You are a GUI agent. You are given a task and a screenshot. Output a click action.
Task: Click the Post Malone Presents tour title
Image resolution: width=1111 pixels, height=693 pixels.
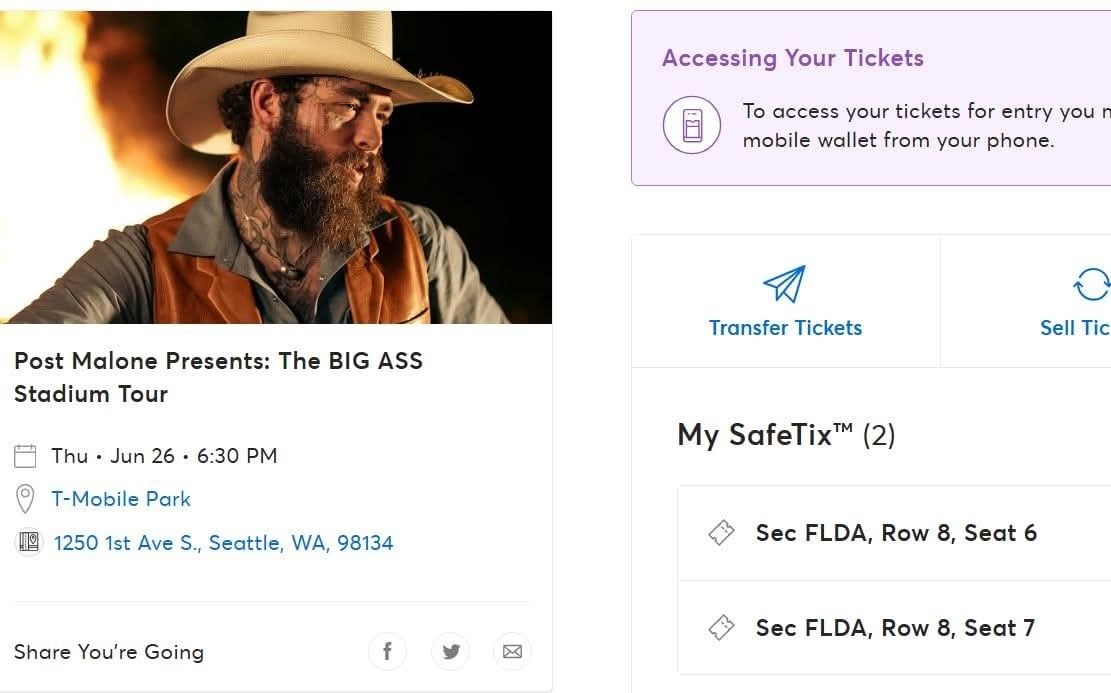pos(218,377)
